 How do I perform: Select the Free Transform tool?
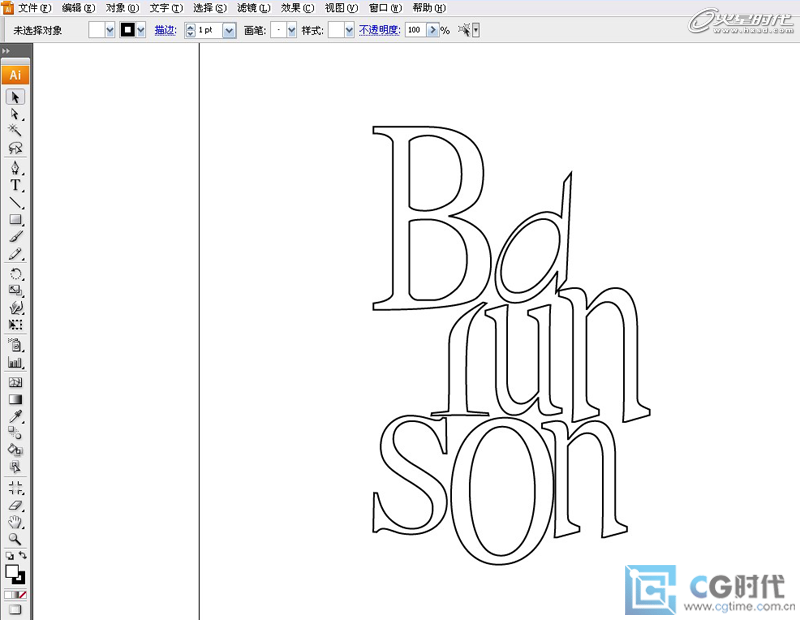[15, 325]
